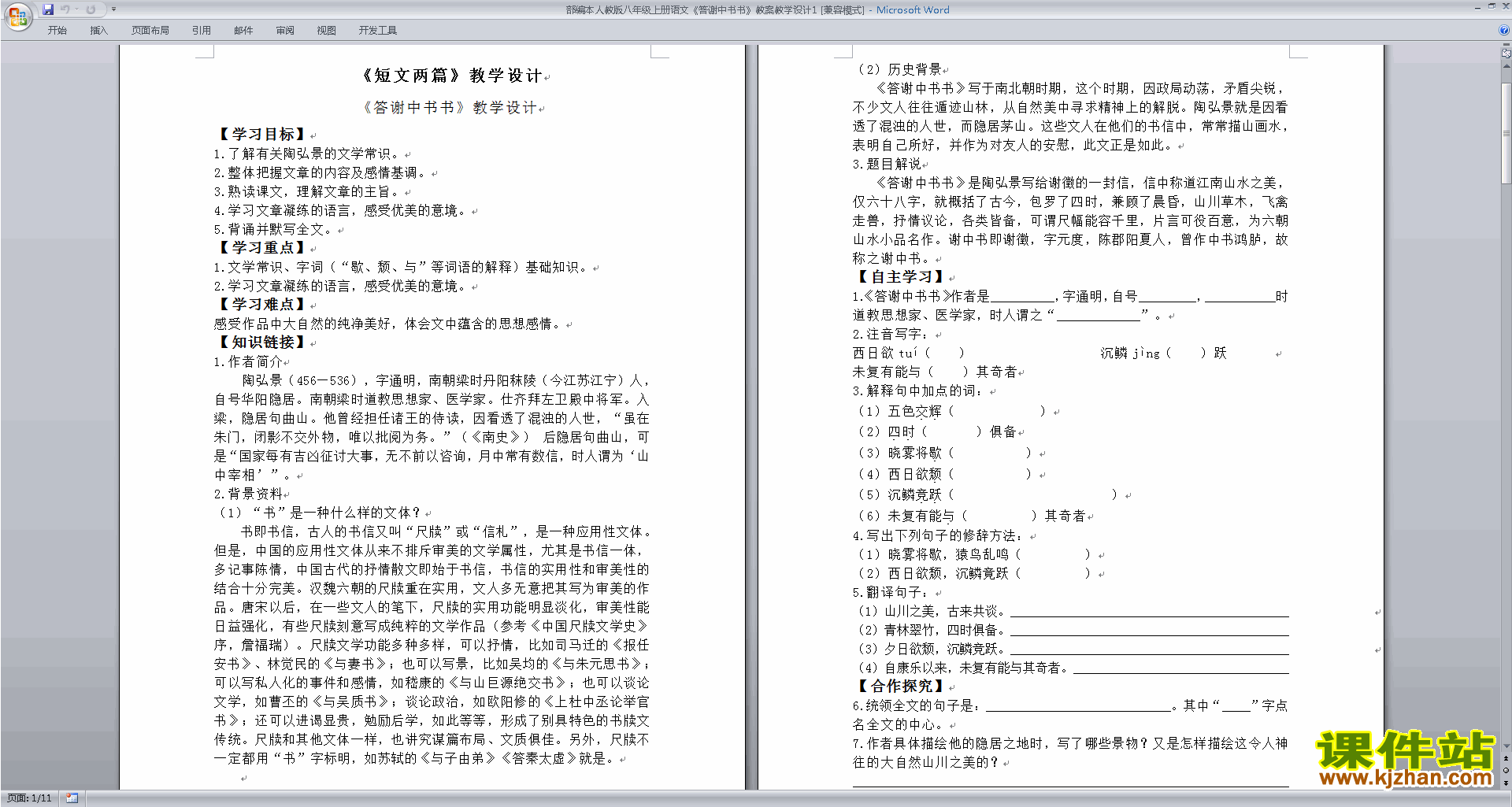Open the undo history dropdown arrow
Image resolution: width=1512 pixels, height=807 pixels.
tap(76, 9)
